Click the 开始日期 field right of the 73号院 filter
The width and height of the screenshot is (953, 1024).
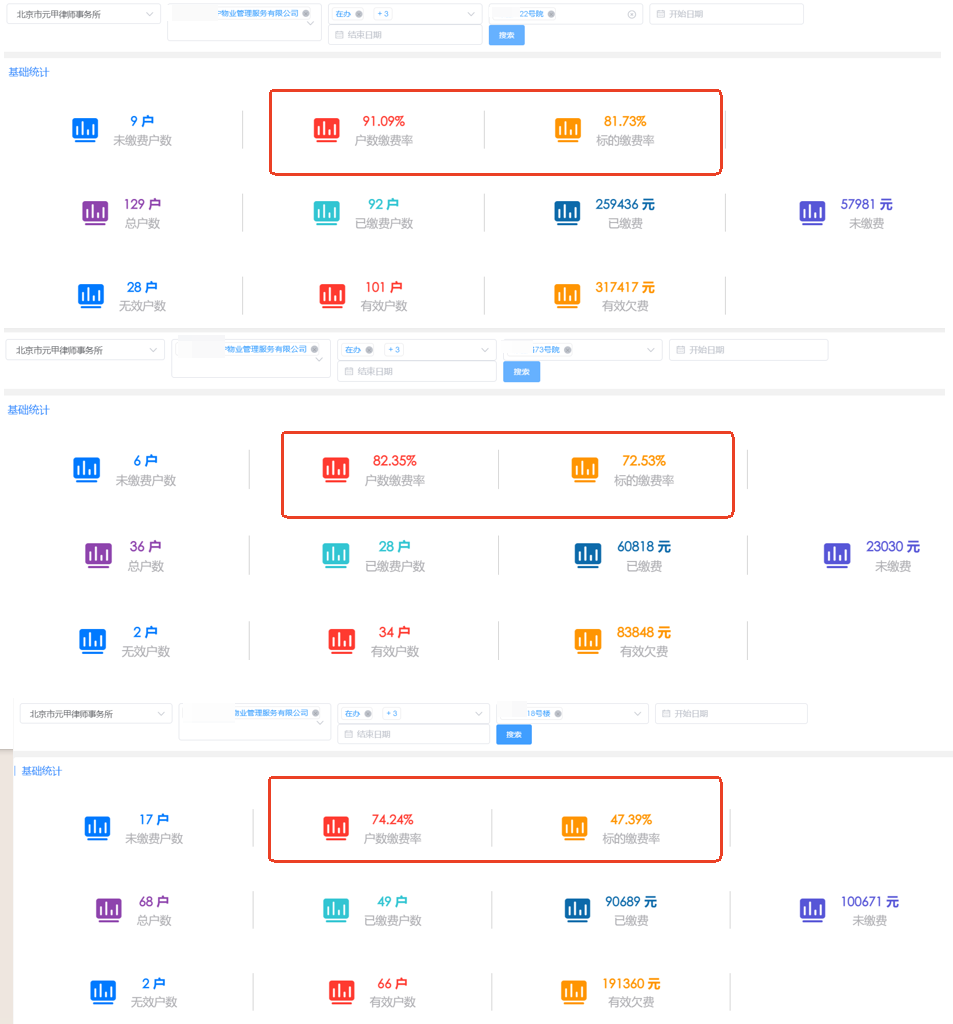pyautogui.click(x=748, y=350)
